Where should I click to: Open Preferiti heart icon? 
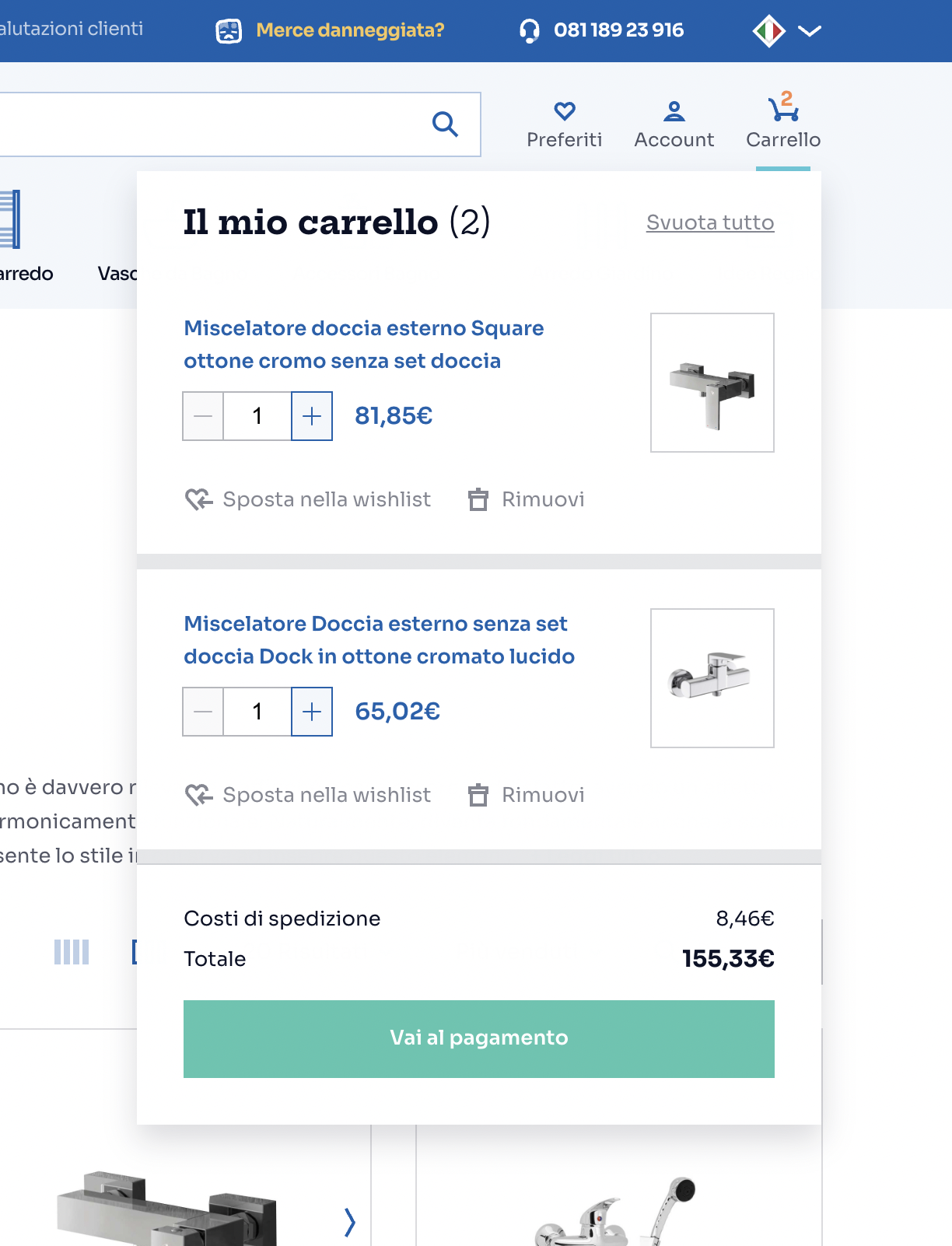(x=564, y=111)
